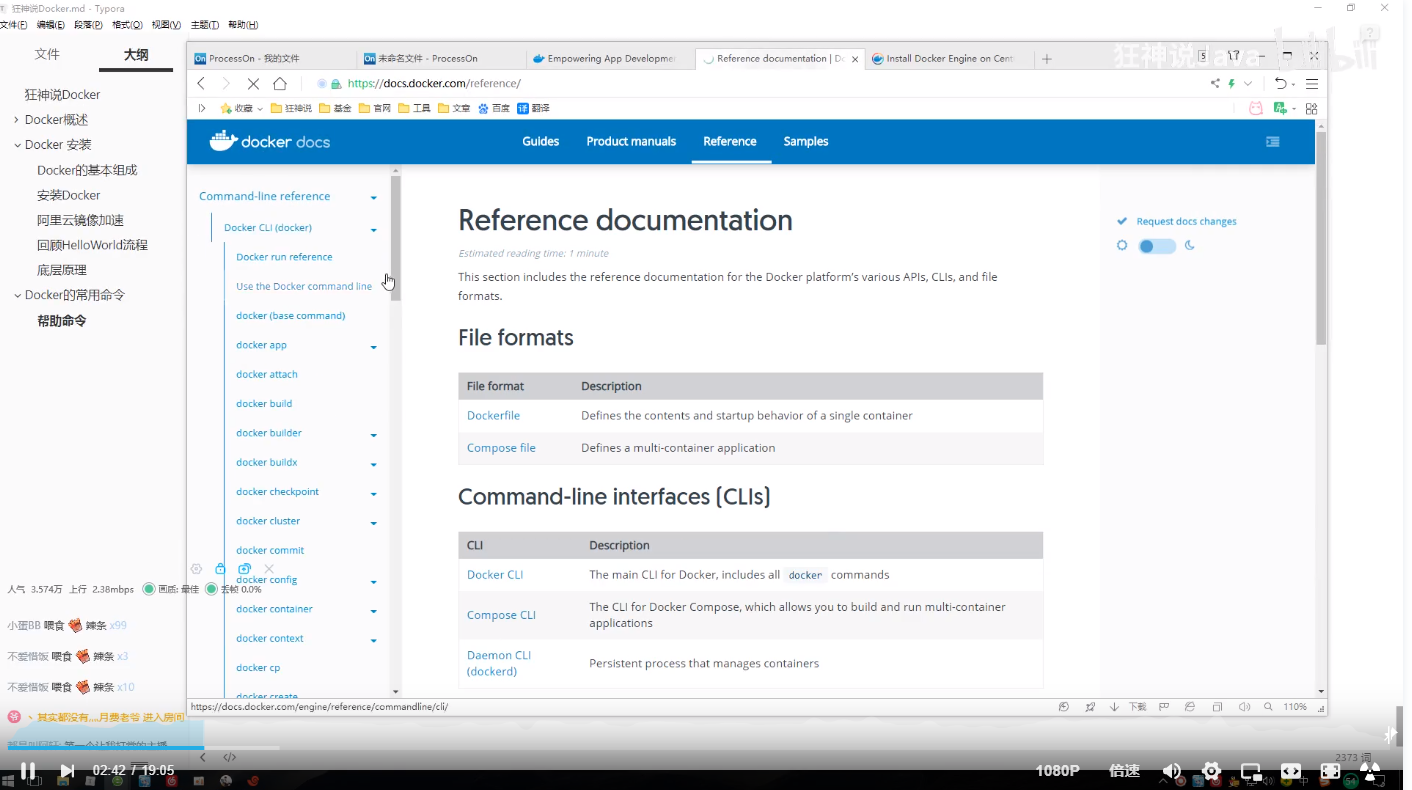The height and width of the screenshot is (790, 1412).
Task: Seek using the video progress bar
Action: tap(700, 747)
